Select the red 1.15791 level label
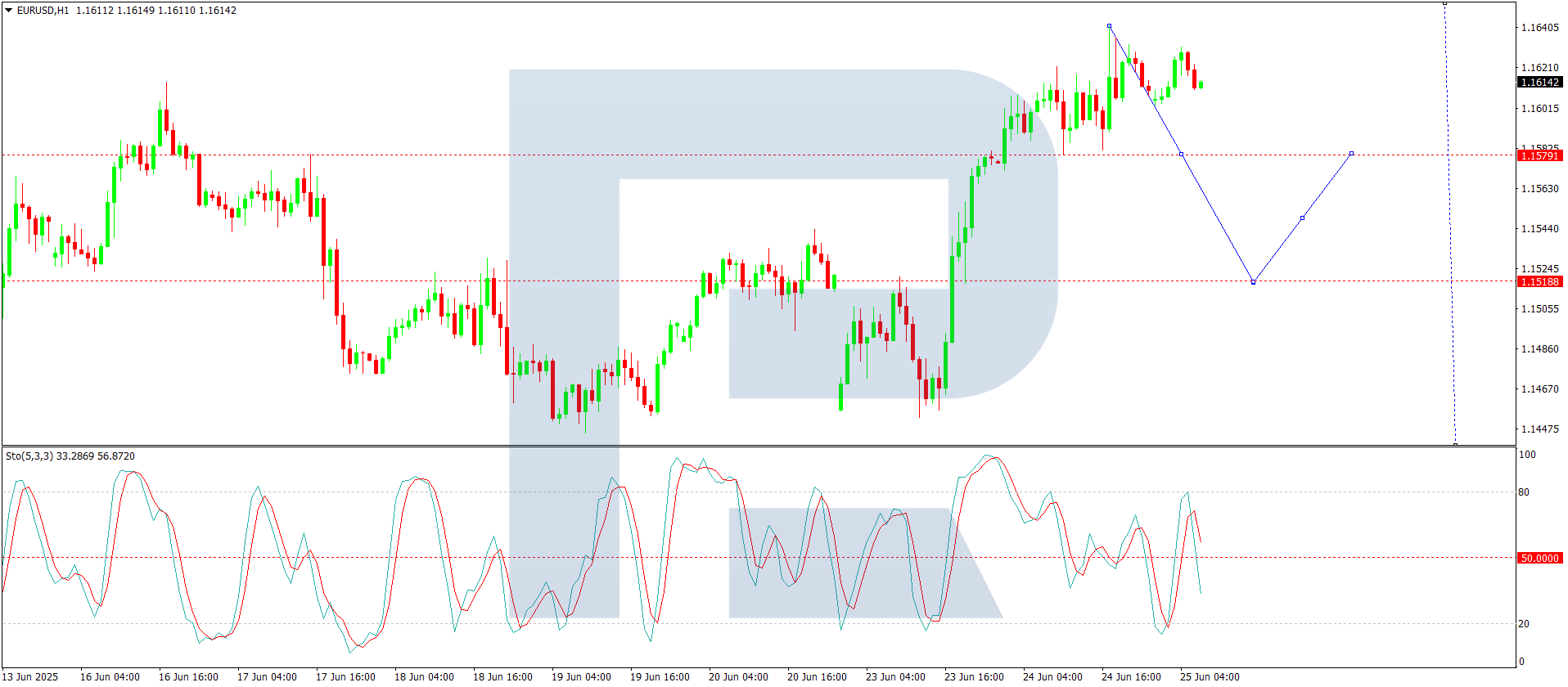 (x=1539, y=155)
